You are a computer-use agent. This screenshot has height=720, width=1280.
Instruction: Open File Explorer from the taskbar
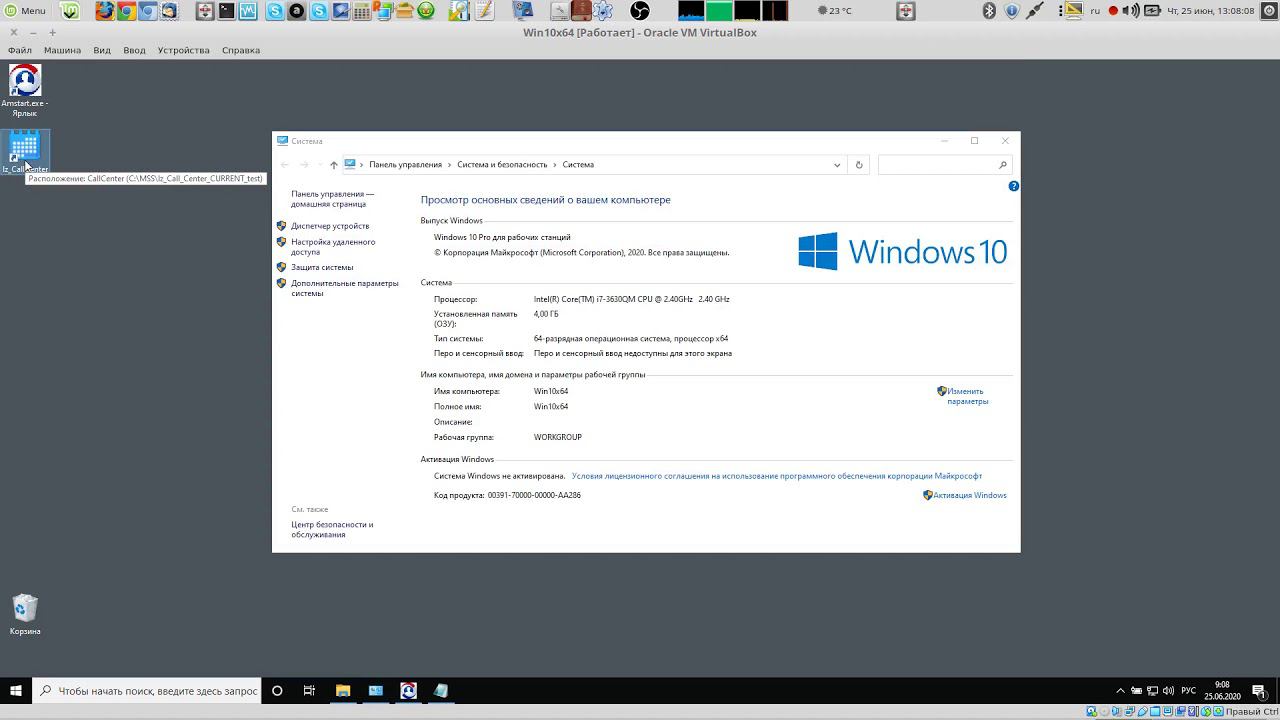tap(343, 690)
